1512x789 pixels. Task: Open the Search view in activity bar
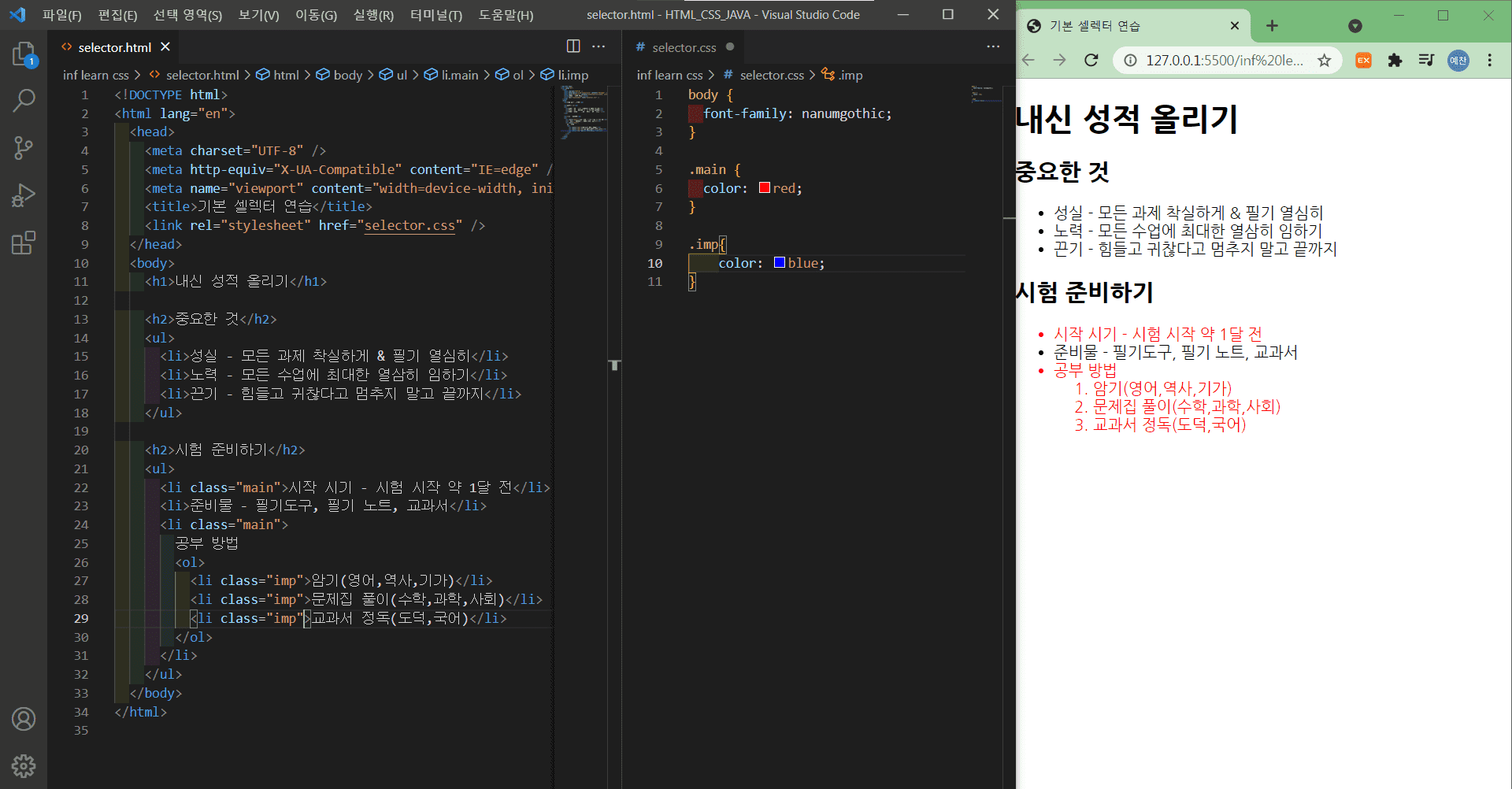(x=24, y=101)
